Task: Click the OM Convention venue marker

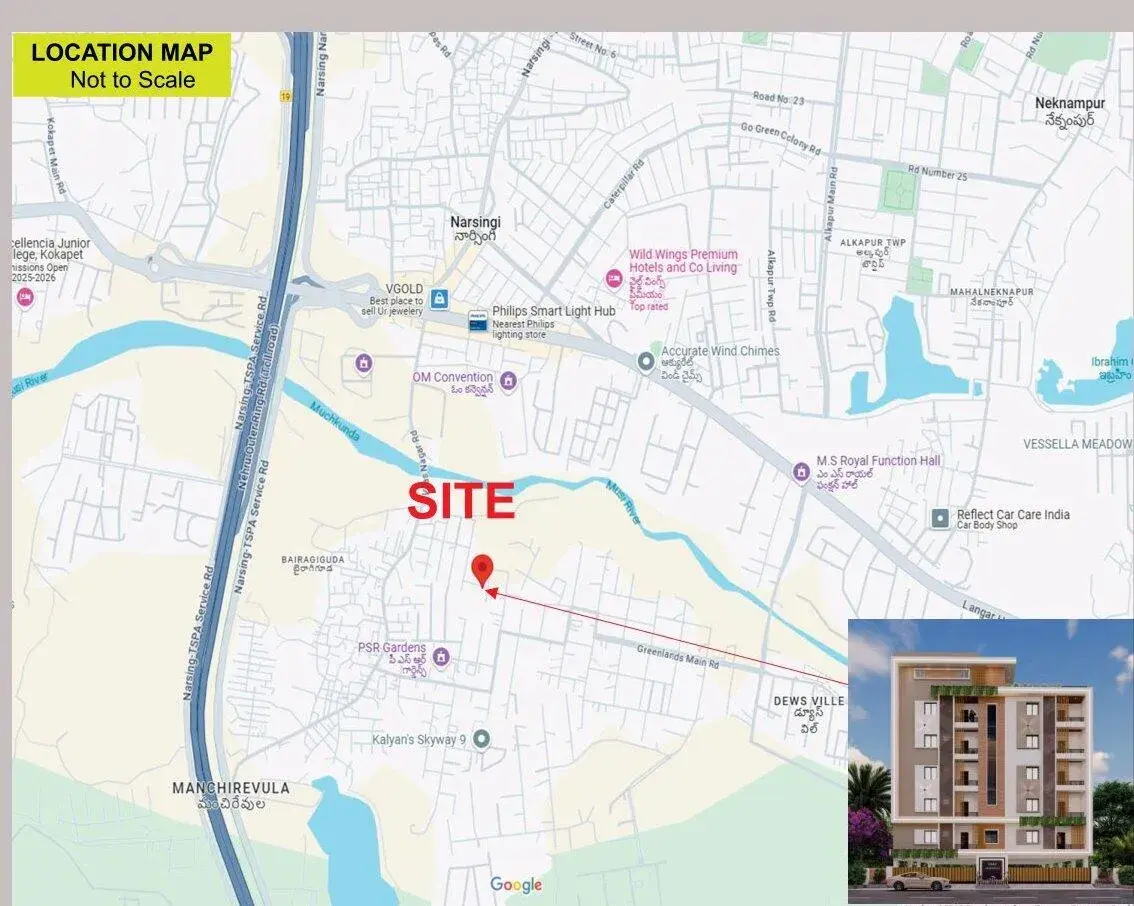Action: 508,380
